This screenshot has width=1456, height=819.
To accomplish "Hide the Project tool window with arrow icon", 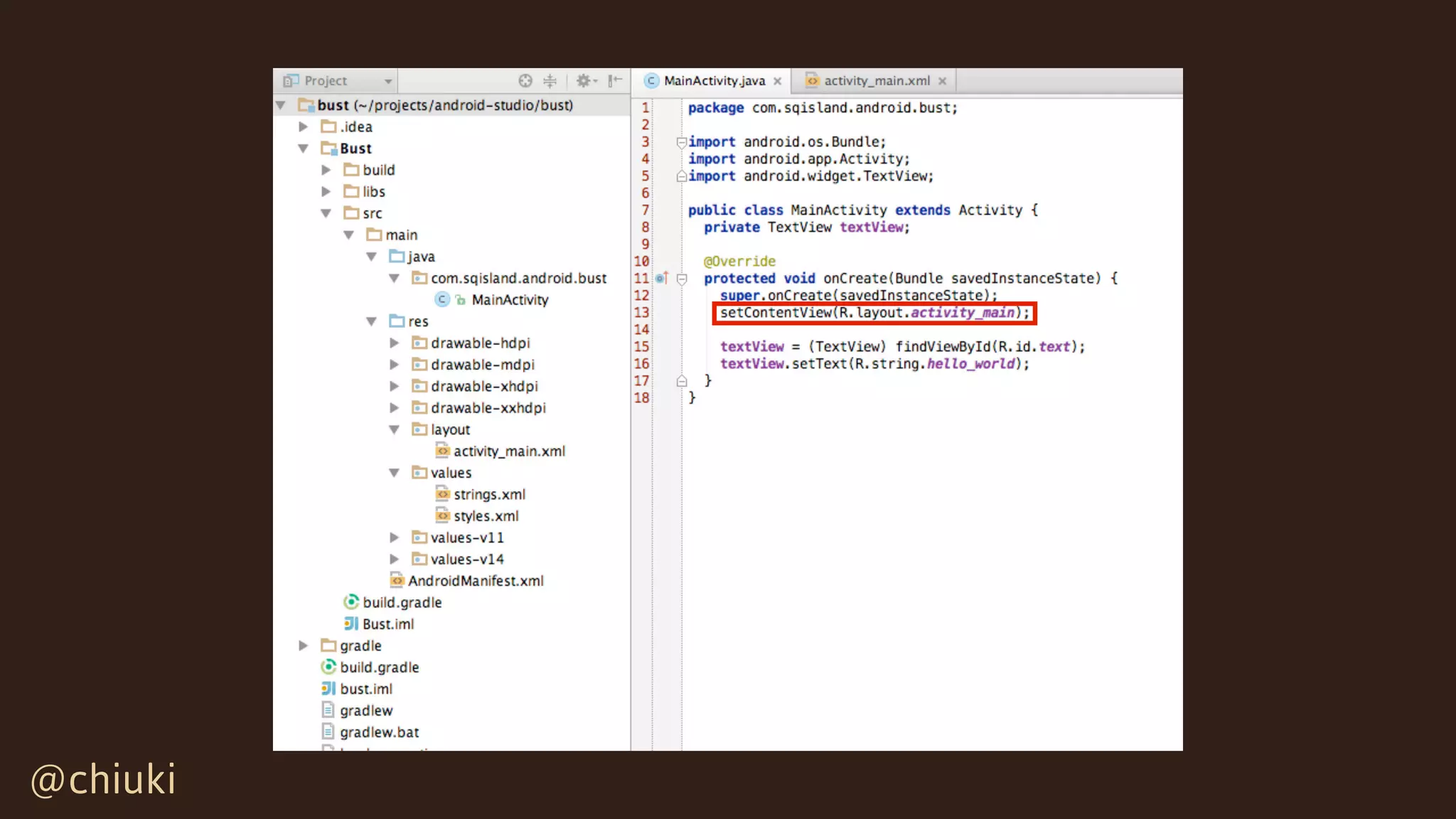I will tap(615, 81).
